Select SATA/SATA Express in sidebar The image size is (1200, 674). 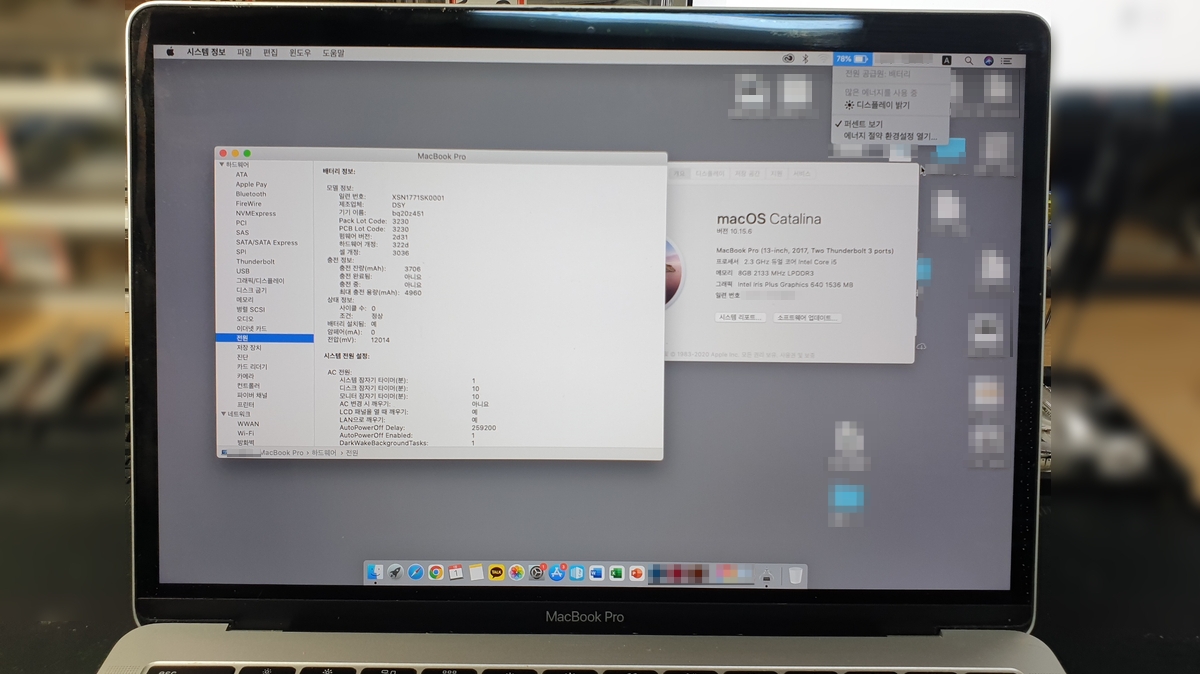pyautogui.click(x=267, y=243)
